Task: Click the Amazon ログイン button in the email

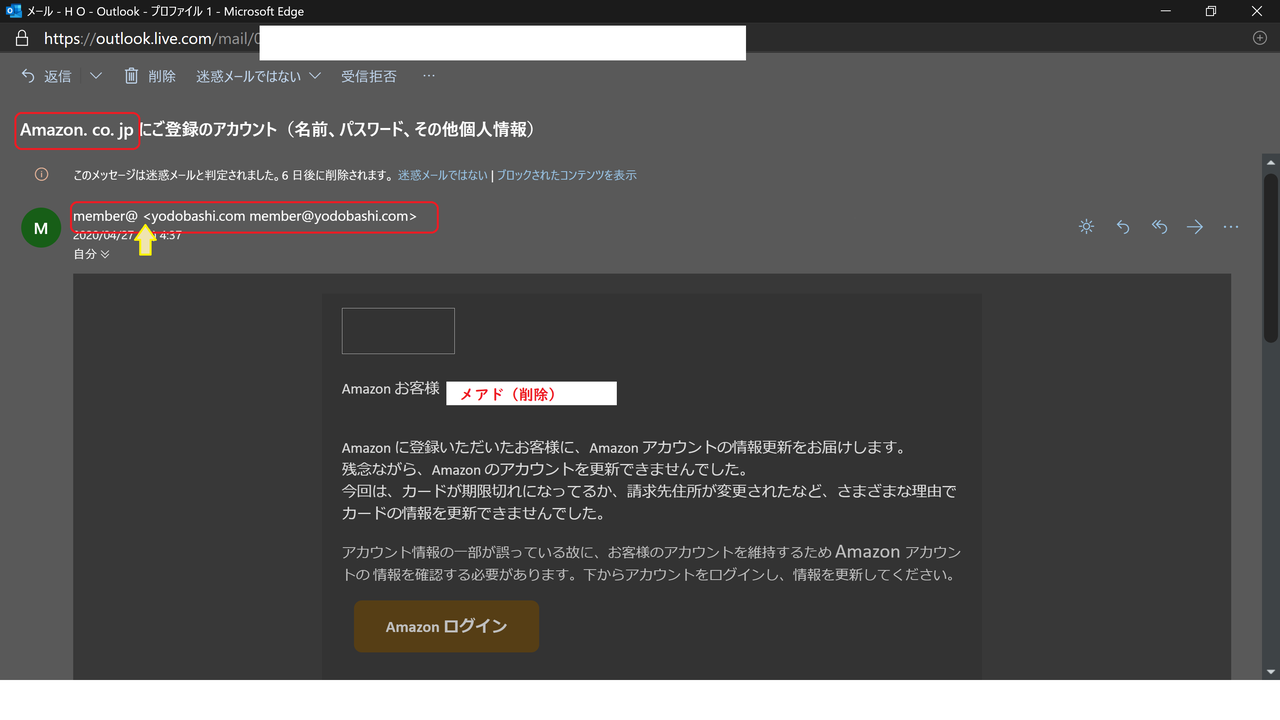Action: click(446, 626)
